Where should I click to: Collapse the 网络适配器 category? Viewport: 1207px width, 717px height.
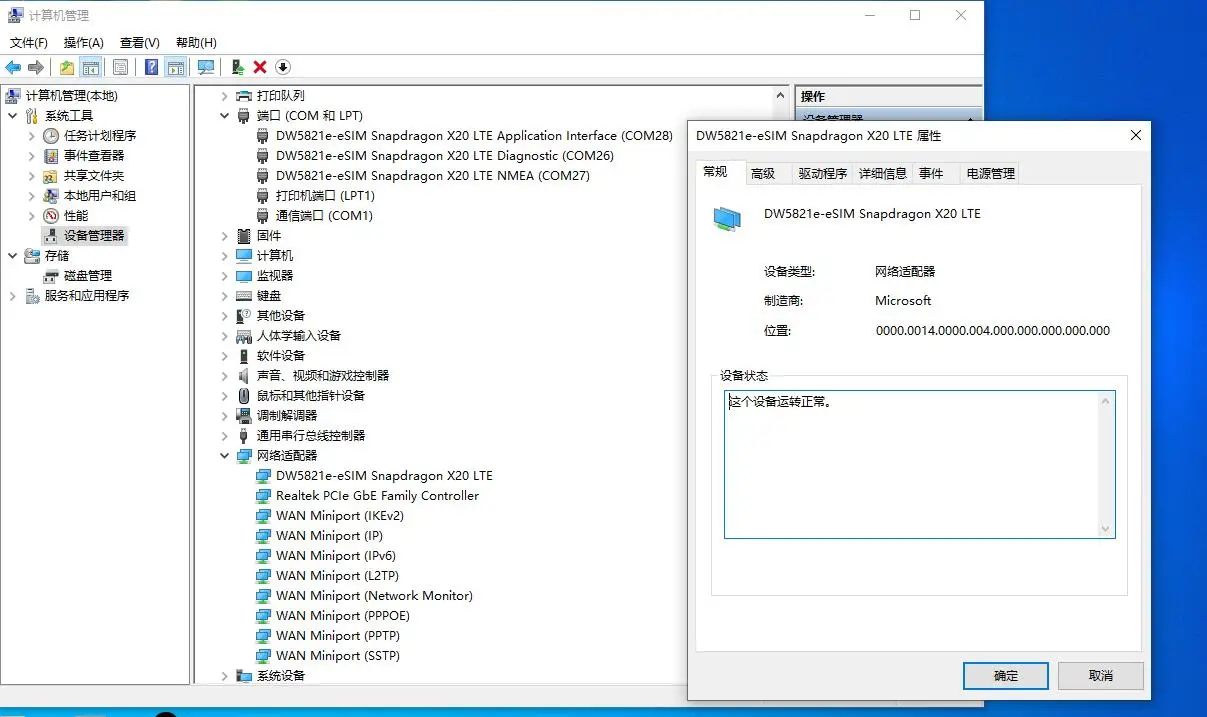[225, 456]
